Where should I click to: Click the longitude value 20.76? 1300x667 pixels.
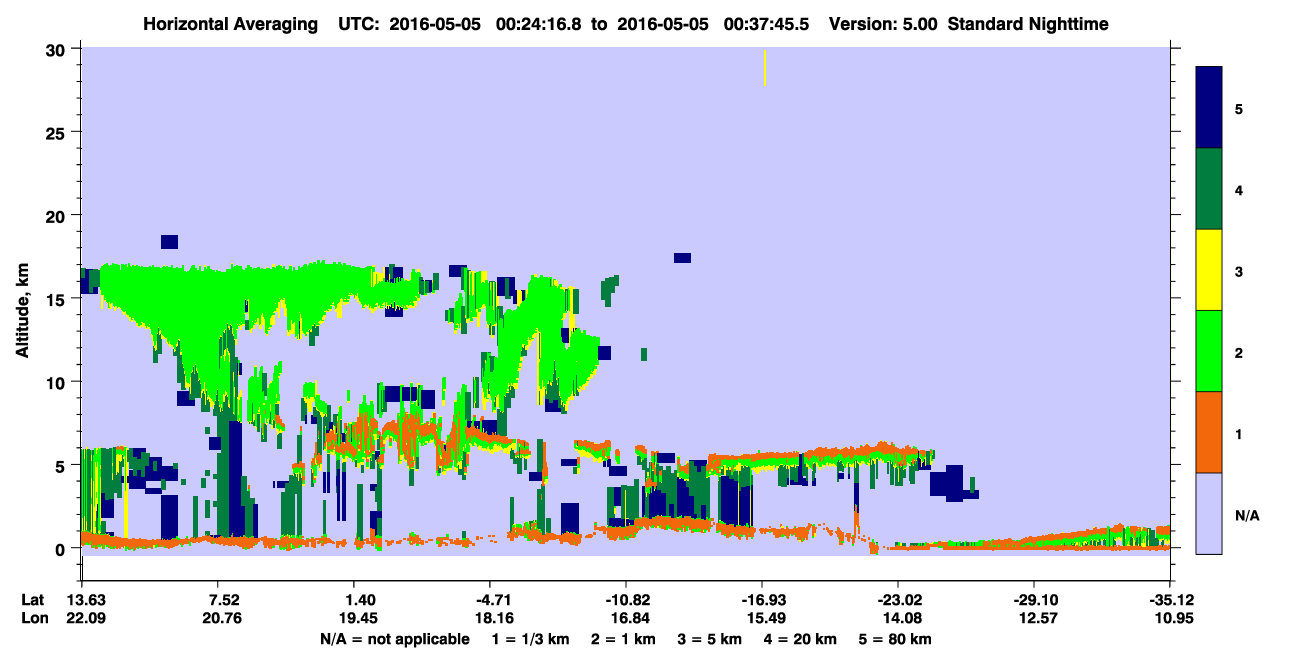224,618
